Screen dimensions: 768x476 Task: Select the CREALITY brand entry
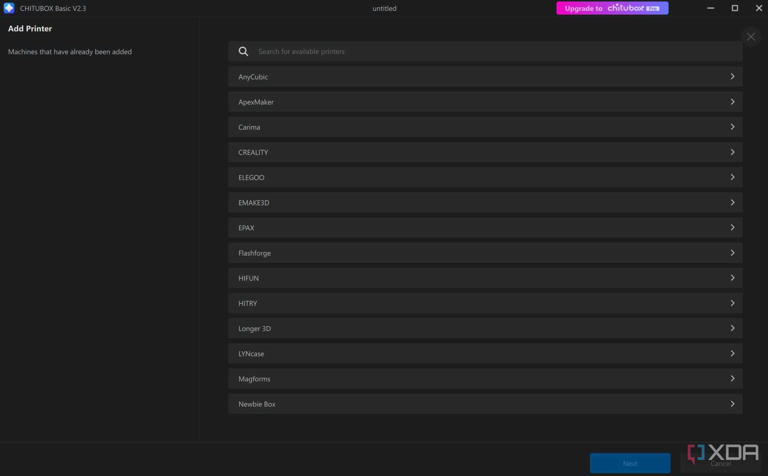[485, 152]
